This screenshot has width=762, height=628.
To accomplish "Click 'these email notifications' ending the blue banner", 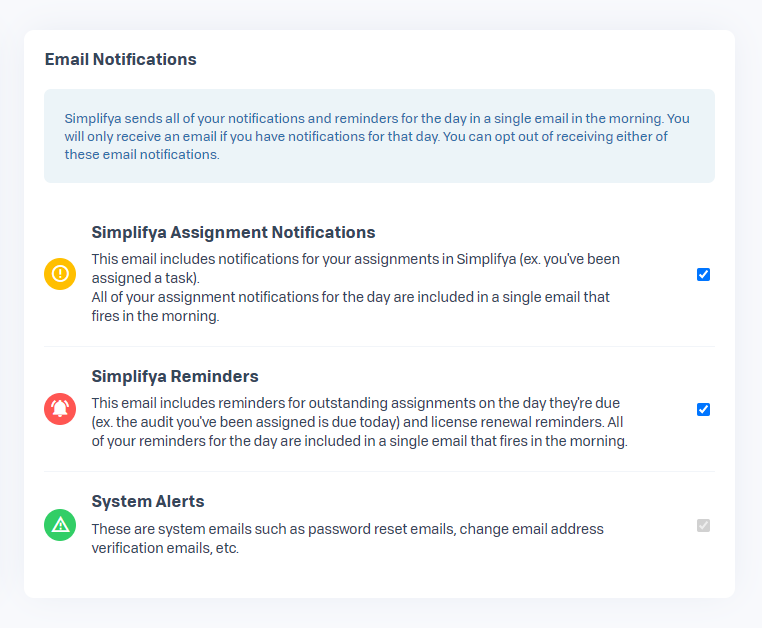I will point(141,154).
